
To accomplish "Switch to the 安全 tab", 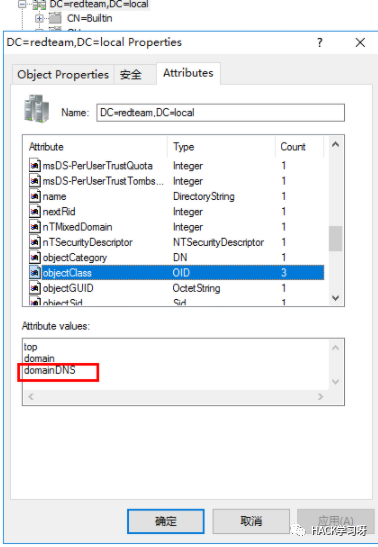I will (135, 74).
